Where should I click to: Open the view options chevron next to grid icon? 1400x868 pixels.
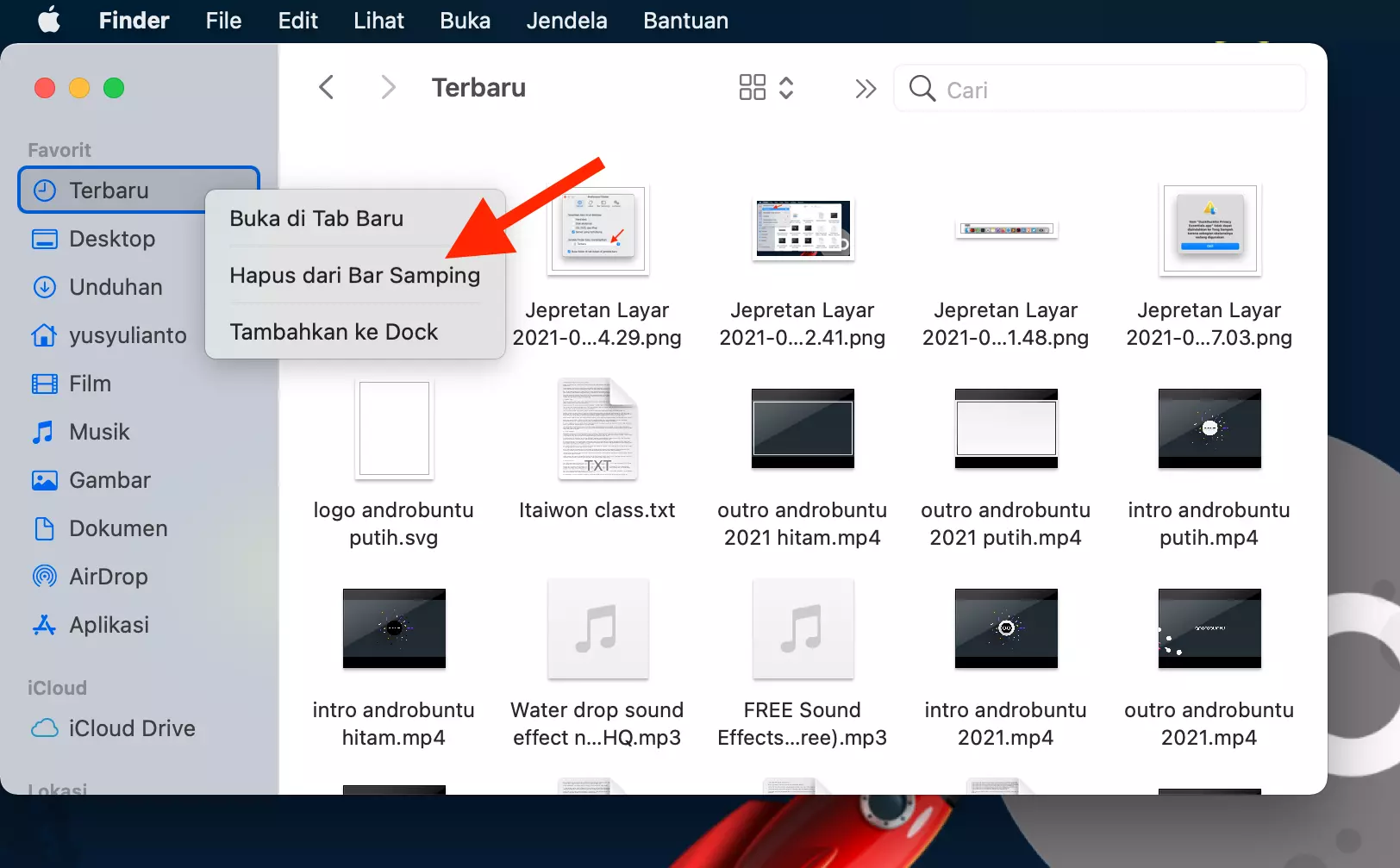(787, 87)
